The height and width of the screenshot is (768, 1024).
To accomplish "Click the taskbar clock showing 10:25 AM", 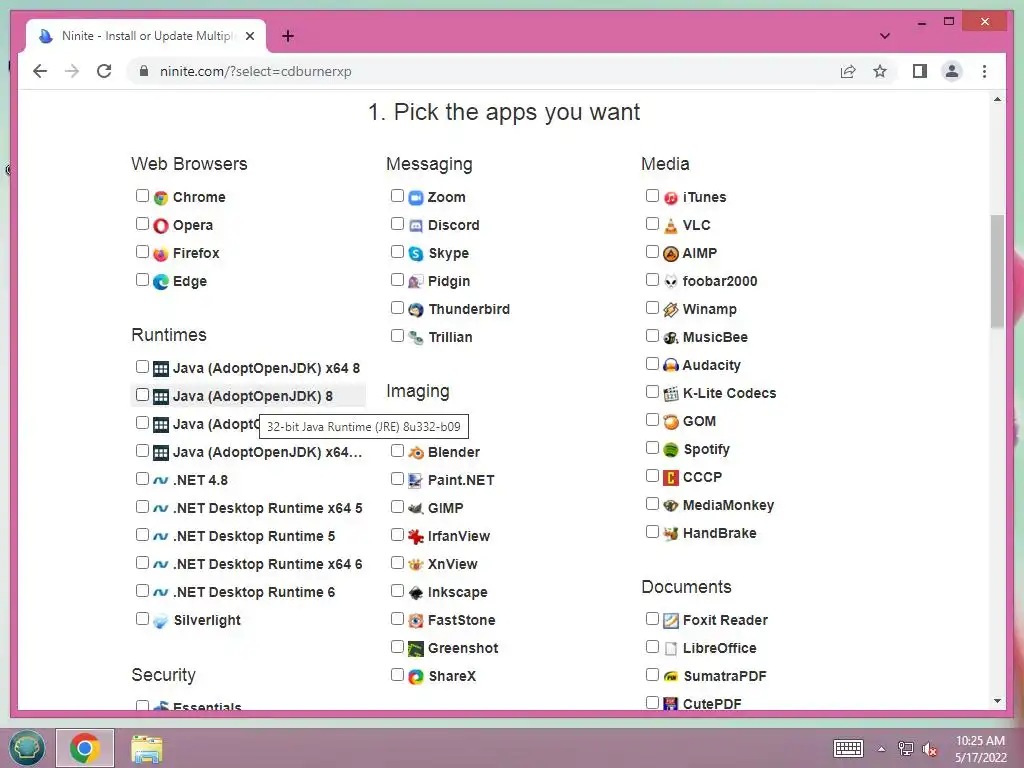I will coord(980,749).
